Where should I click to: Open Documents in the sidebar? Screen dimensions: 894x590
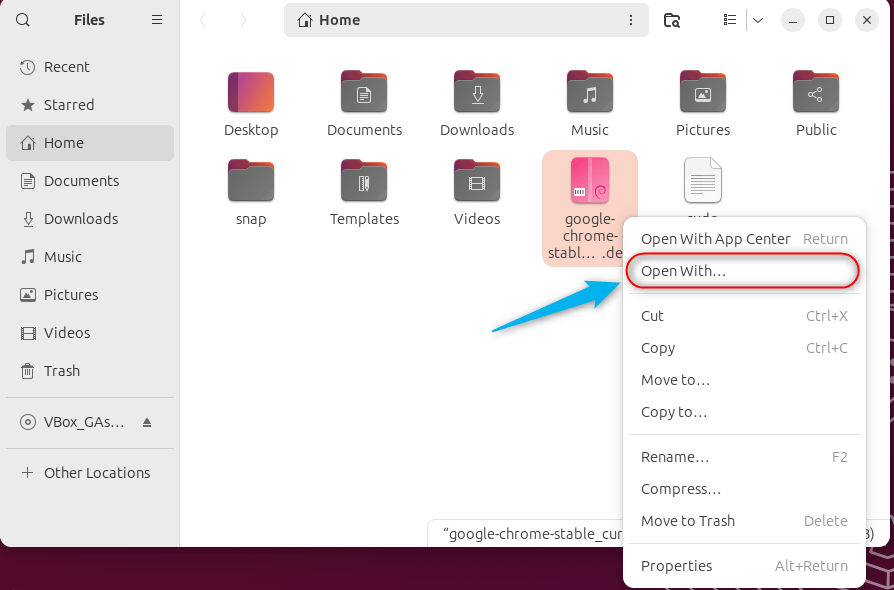coord(90,181)
